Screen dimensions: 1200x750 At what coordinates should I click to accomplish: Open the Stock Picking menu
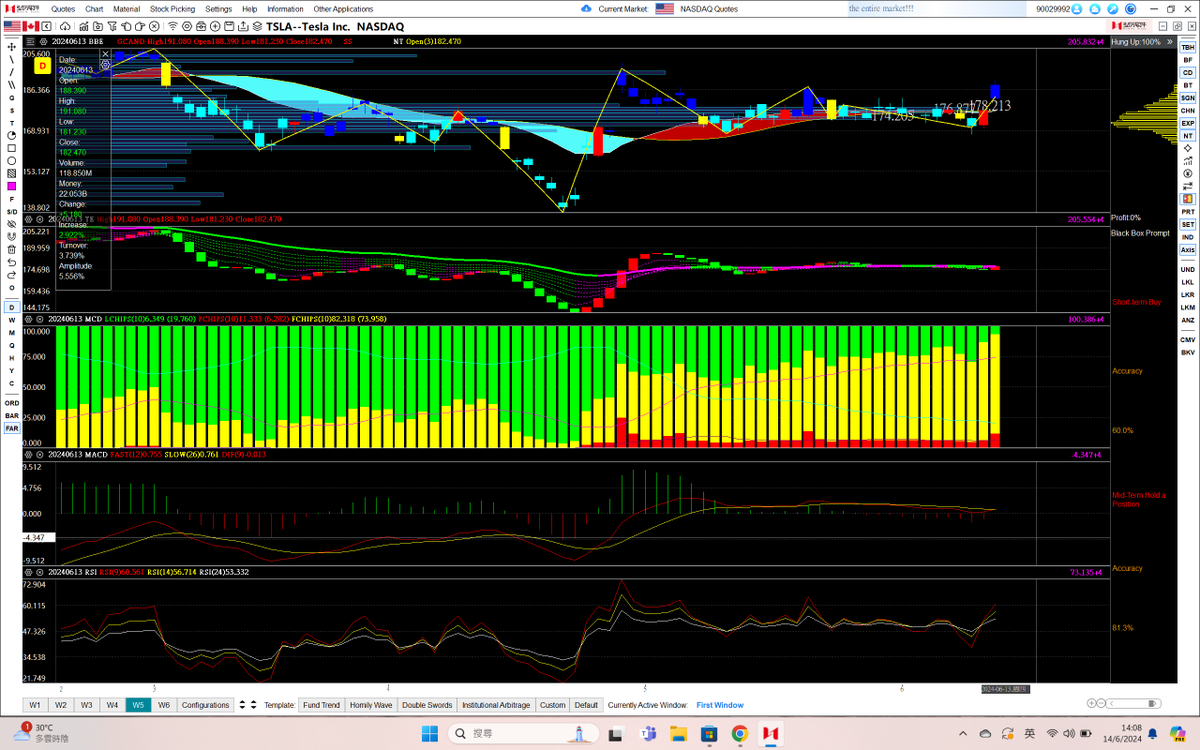coord(173,9)
